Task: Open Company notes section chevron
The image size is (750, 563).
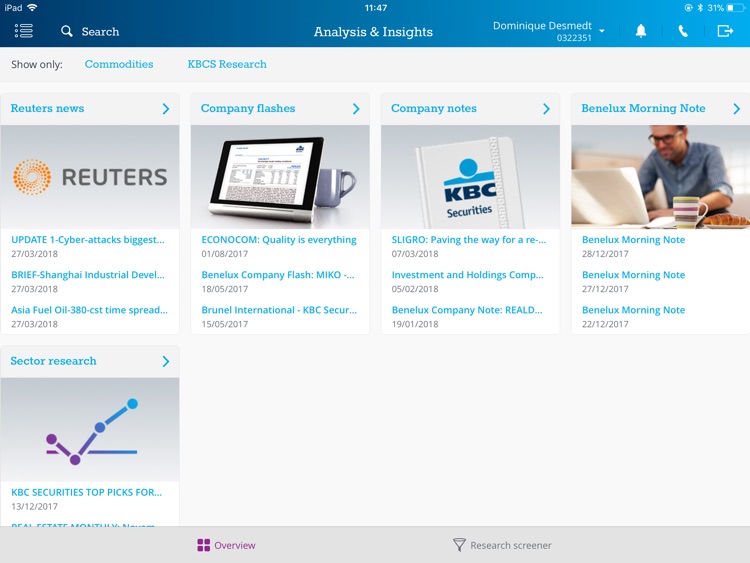Action: (546, 109)
